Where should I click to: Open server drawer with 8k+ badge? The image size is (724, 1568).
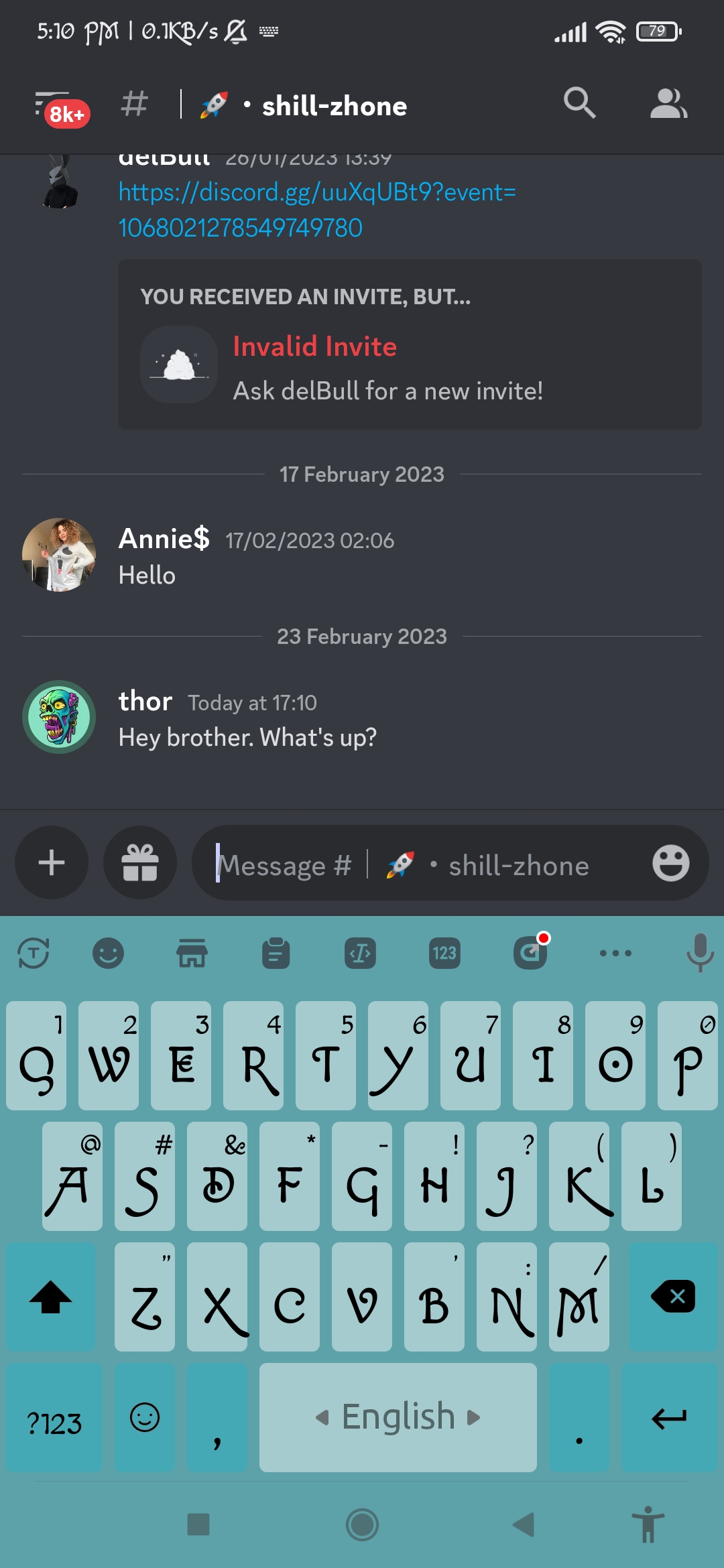[60, 107]
